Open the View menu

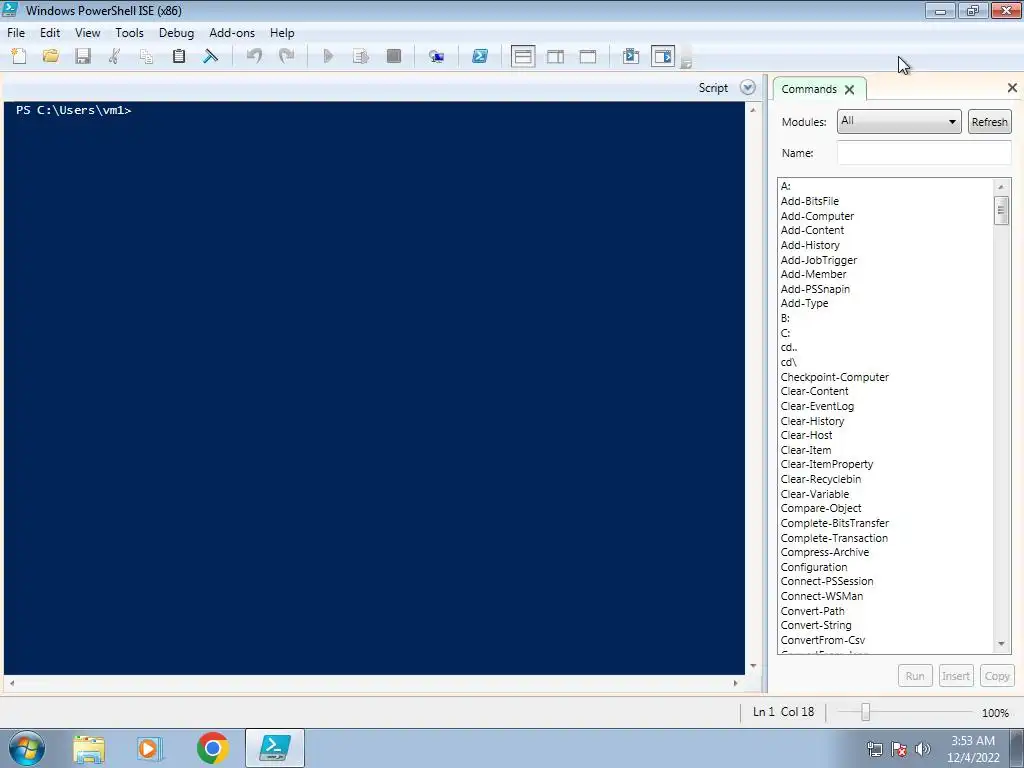88,33
